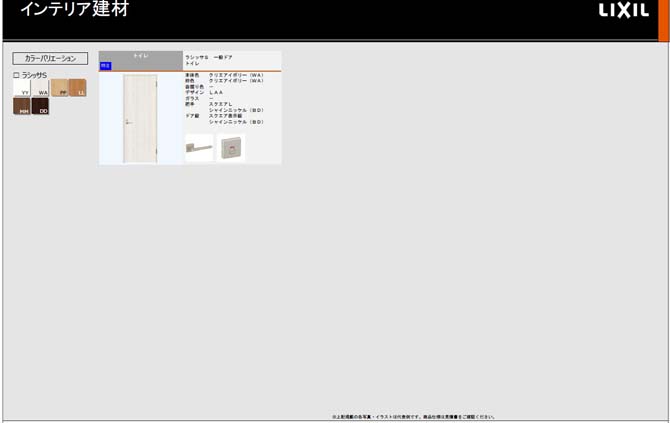Click the blue tag on トイレ header

pyautogui.click(x=105, y=66)
